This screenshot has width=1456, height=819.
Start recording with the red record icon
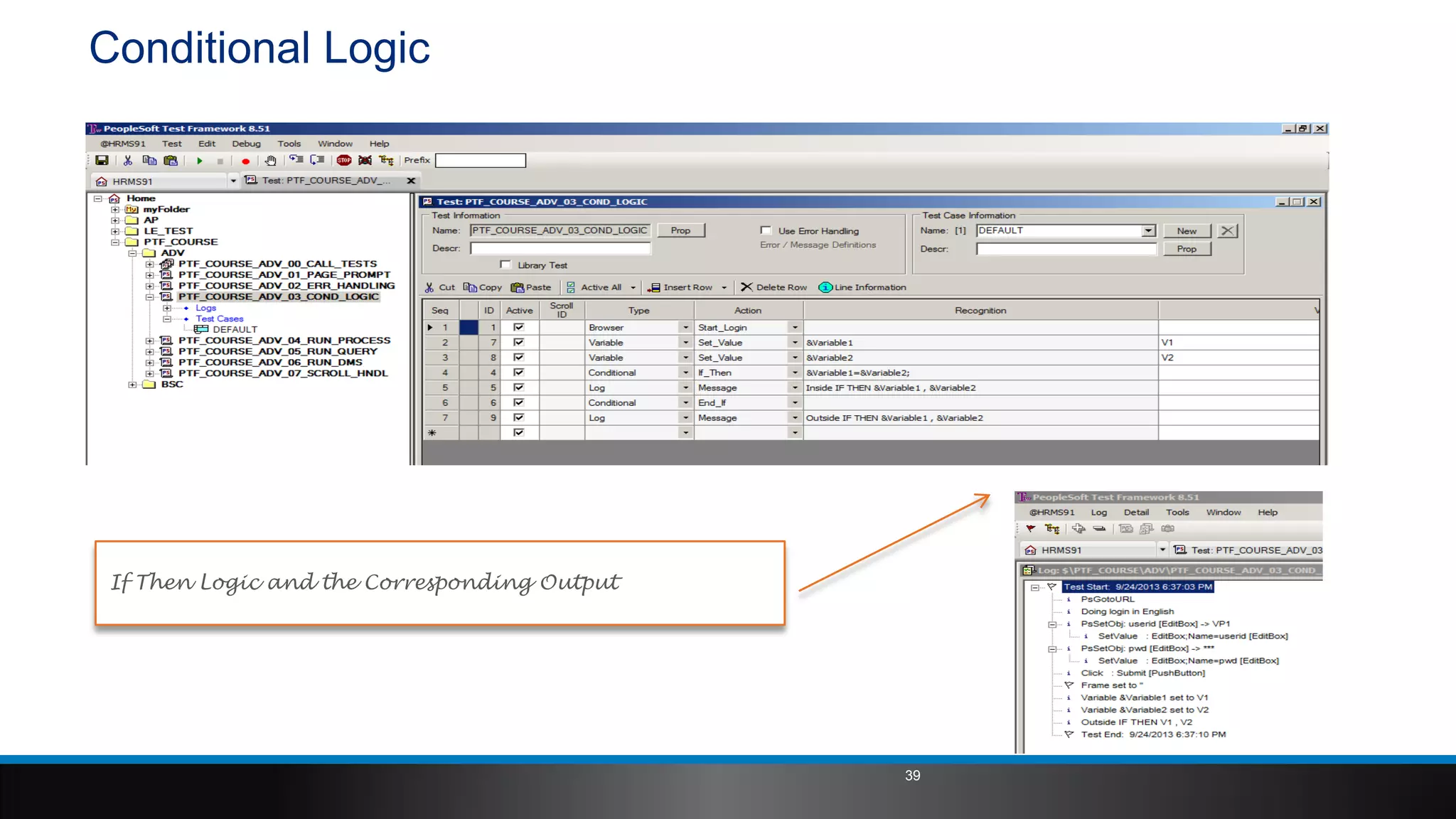coord(245,161)
